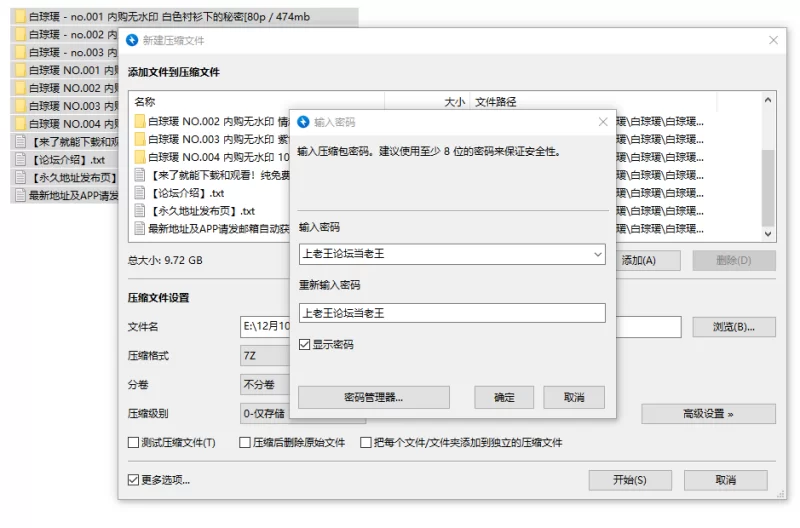This screenshot has height=528, width=800.
Task: Click 取消 in 新建压缩文件 window
Action: [726, 480]
